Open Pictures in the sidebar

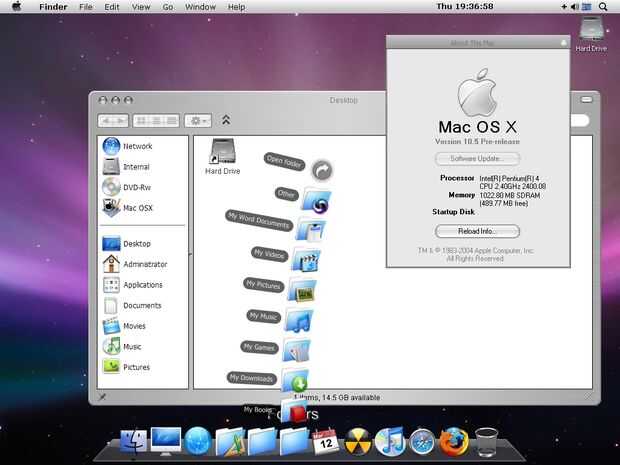point(127,367)
